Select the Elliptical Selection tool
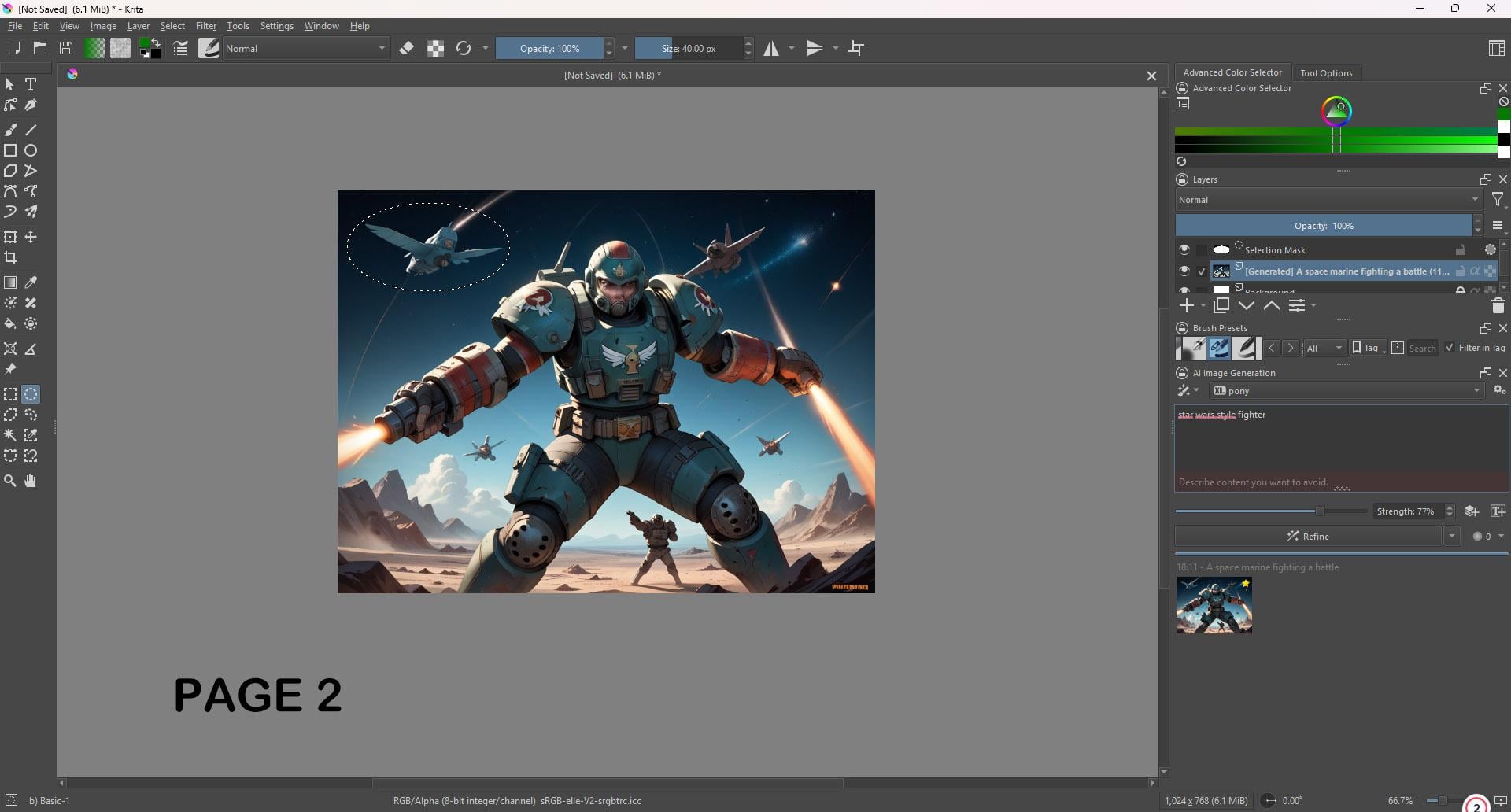This screenshot has height=812, width=1511. (31, 394)
